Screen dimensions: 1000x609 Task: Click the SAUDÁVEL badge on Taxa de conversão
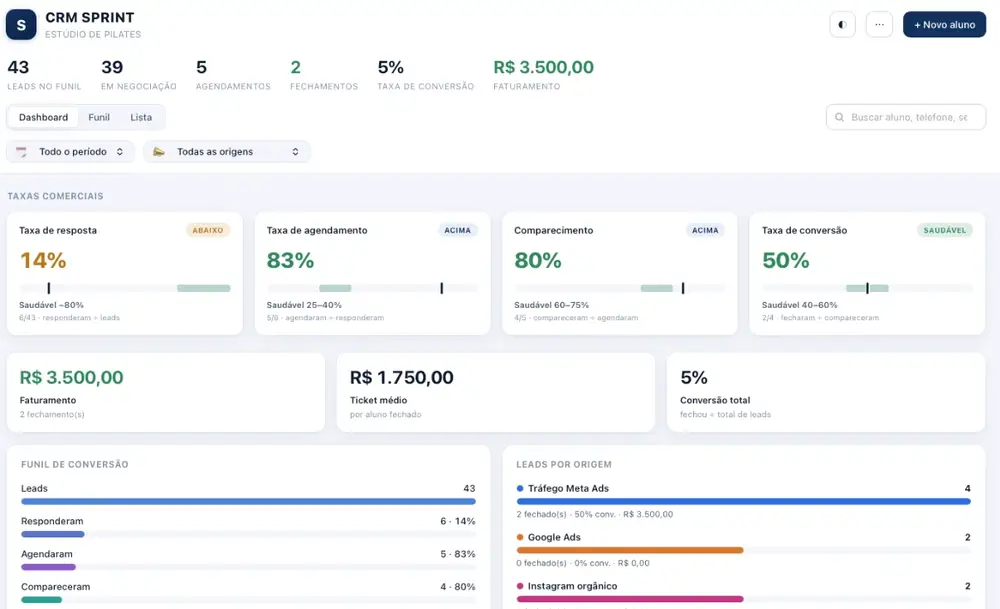click(945, 230)
